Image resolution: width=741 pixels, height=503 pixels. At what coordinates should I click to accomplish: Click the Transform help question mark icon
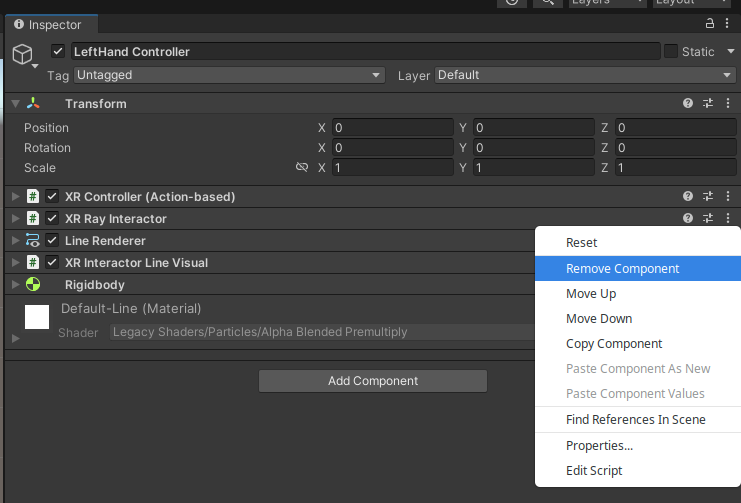[x=688, y=103]
